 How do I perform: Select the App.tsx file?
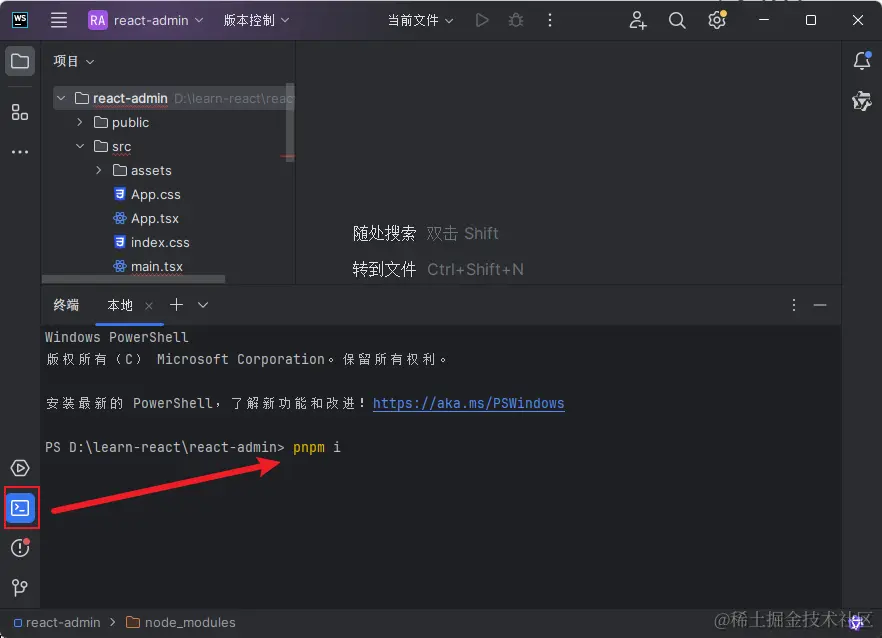point(146,218)
